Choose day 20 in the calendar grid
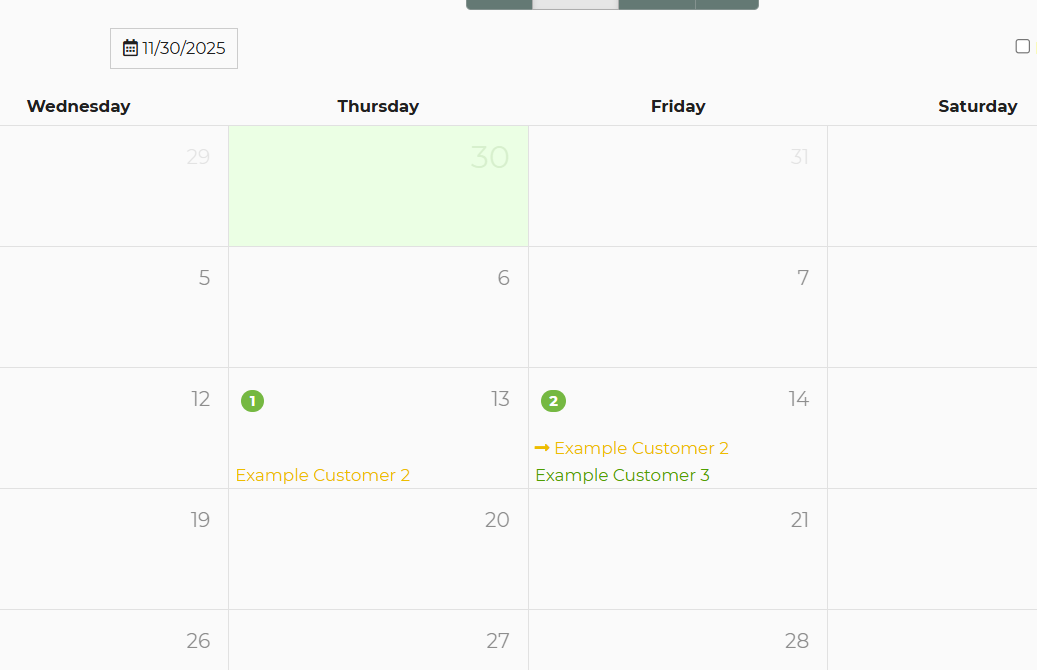Image resolution: width=1037 pixels, height=670 pixels. (x=378, y=549)
